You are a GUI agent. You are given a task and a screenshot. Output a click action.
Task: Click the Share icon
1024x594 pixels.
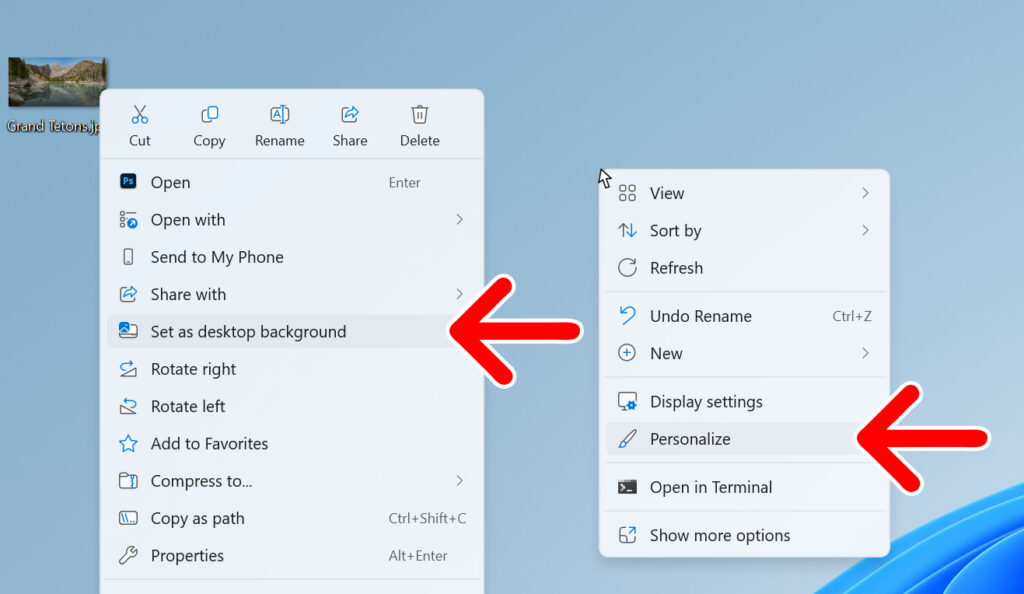[x=349, y=113]
